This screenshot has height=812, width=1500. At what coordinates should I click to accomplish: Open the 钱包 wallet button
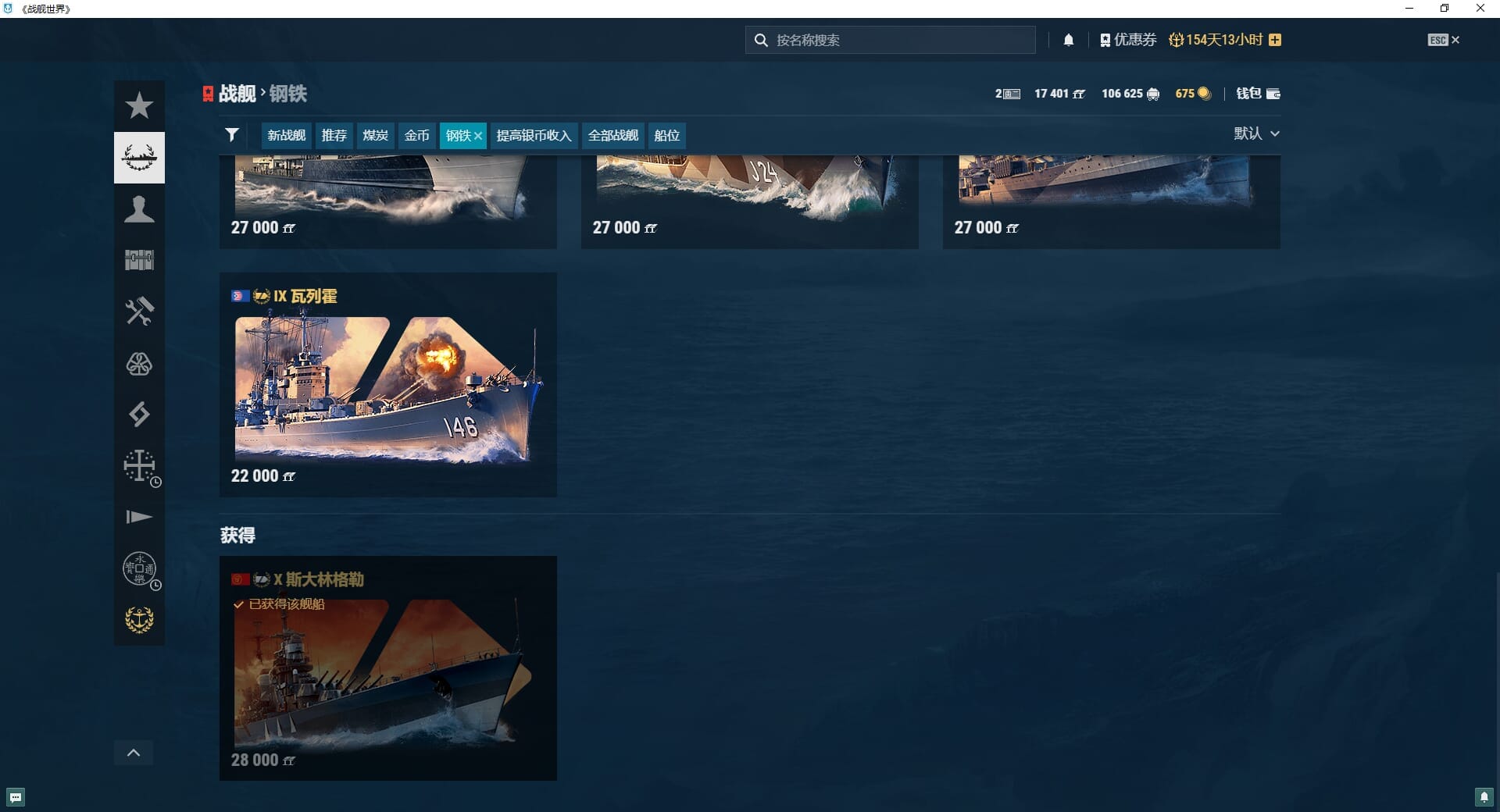point(1257,94)
